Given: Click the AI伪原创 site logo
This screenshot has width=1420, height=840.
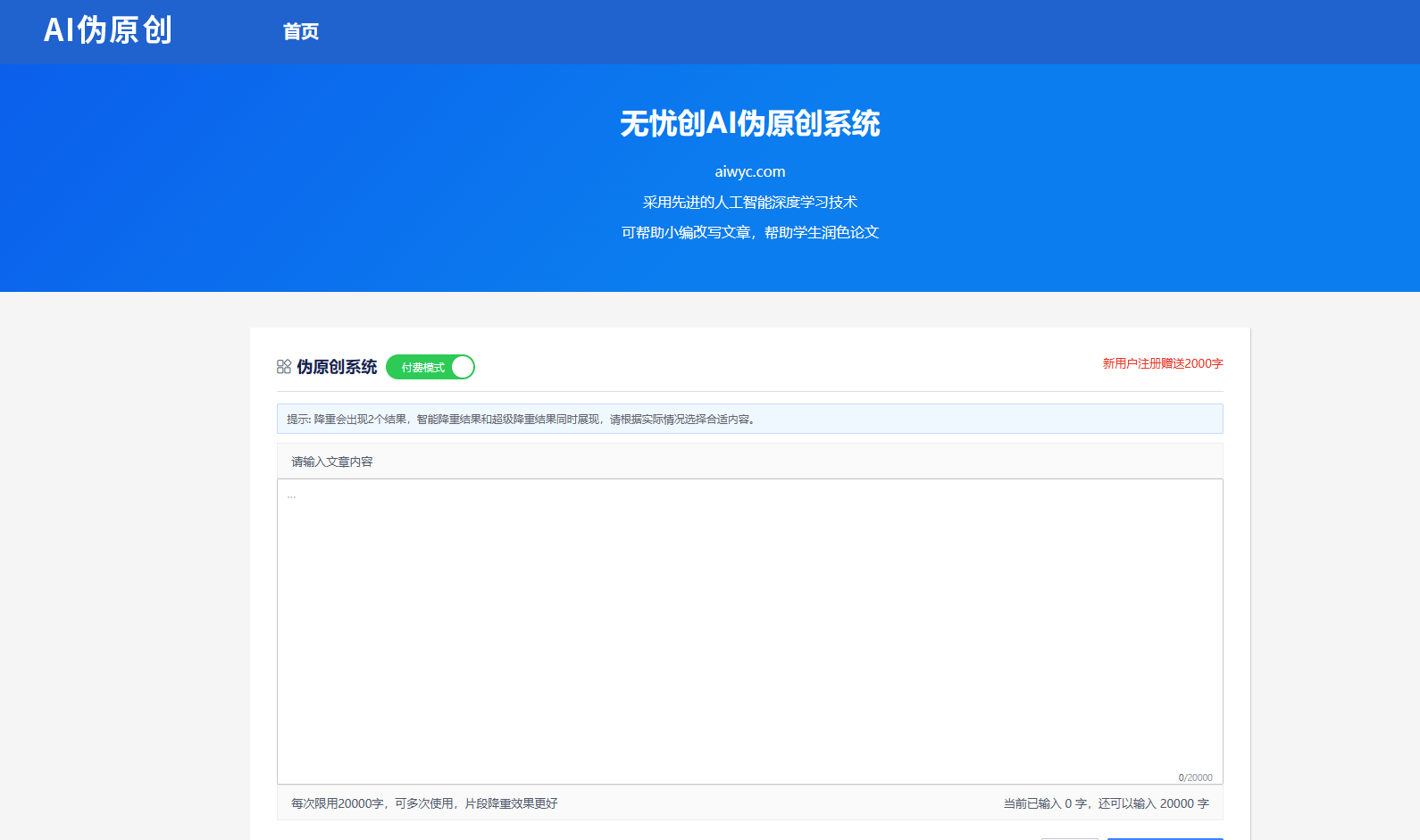Looking at the screenshot, I should pos(108,30).
